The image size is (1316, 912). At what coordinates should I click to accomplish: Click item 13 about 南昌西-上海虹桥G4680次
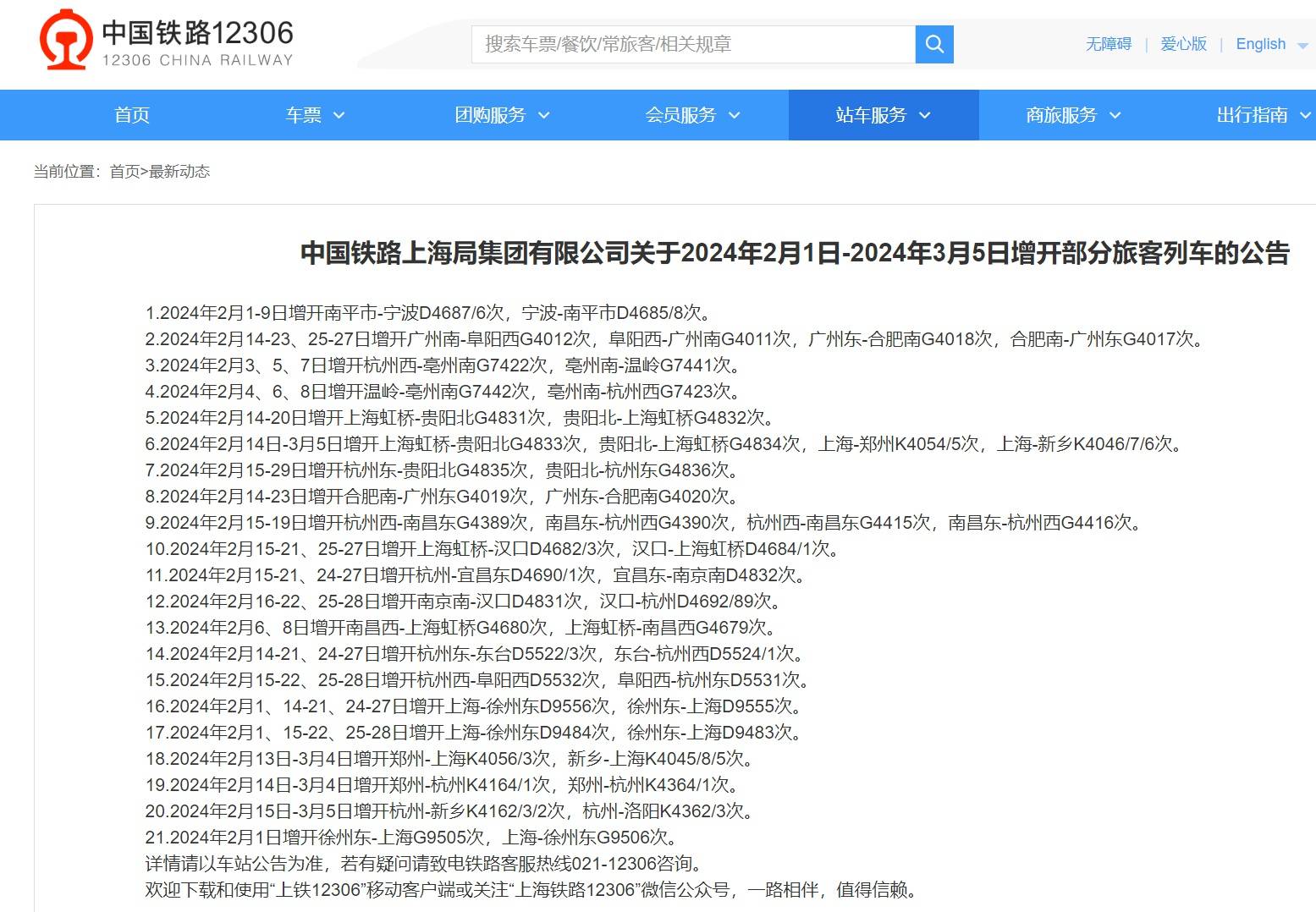[462, 628]
